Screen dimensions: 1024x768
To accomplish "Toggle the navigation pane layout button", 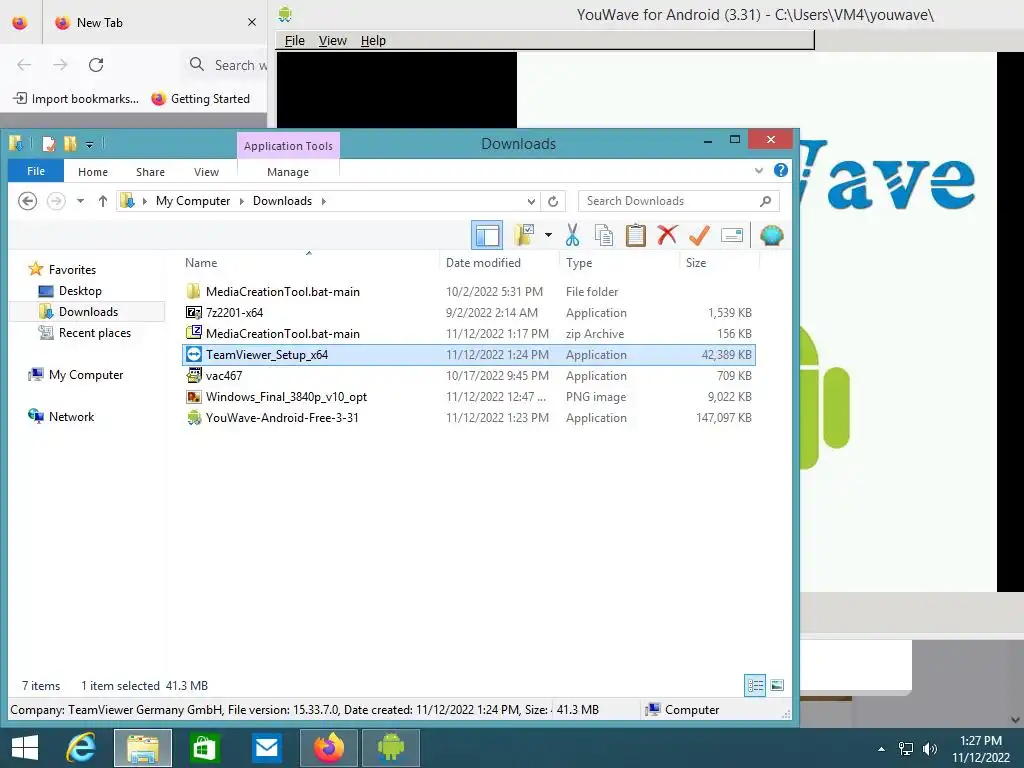I will pyautogui.click(x=487, y=236).
